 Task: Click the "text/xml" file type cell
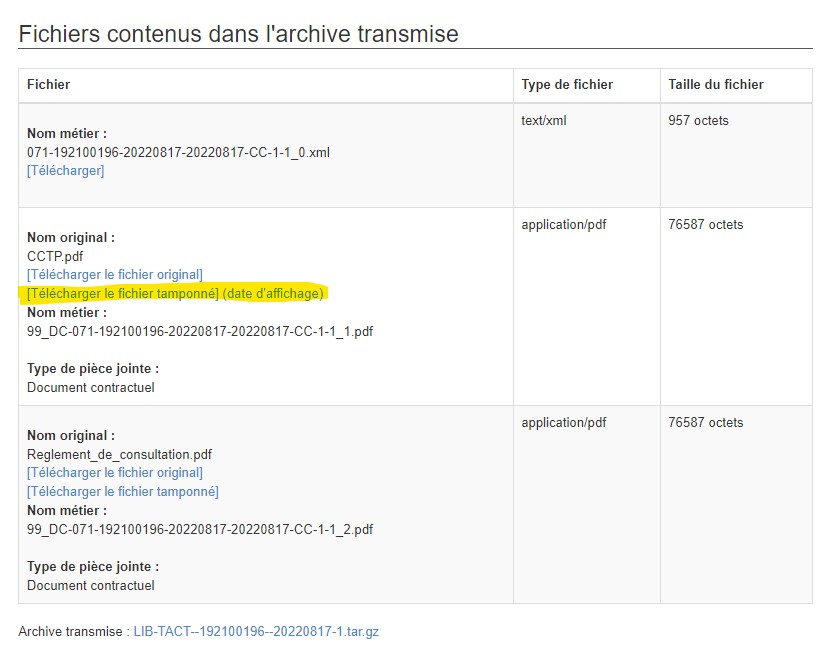click(544, 121)
